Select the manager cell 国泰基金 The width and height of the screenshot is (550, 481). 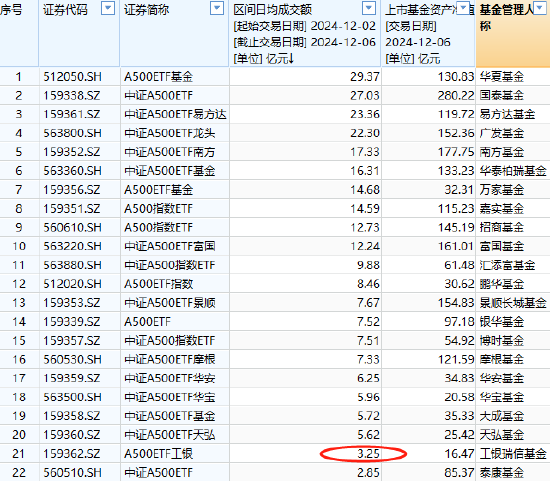point(502,95)
